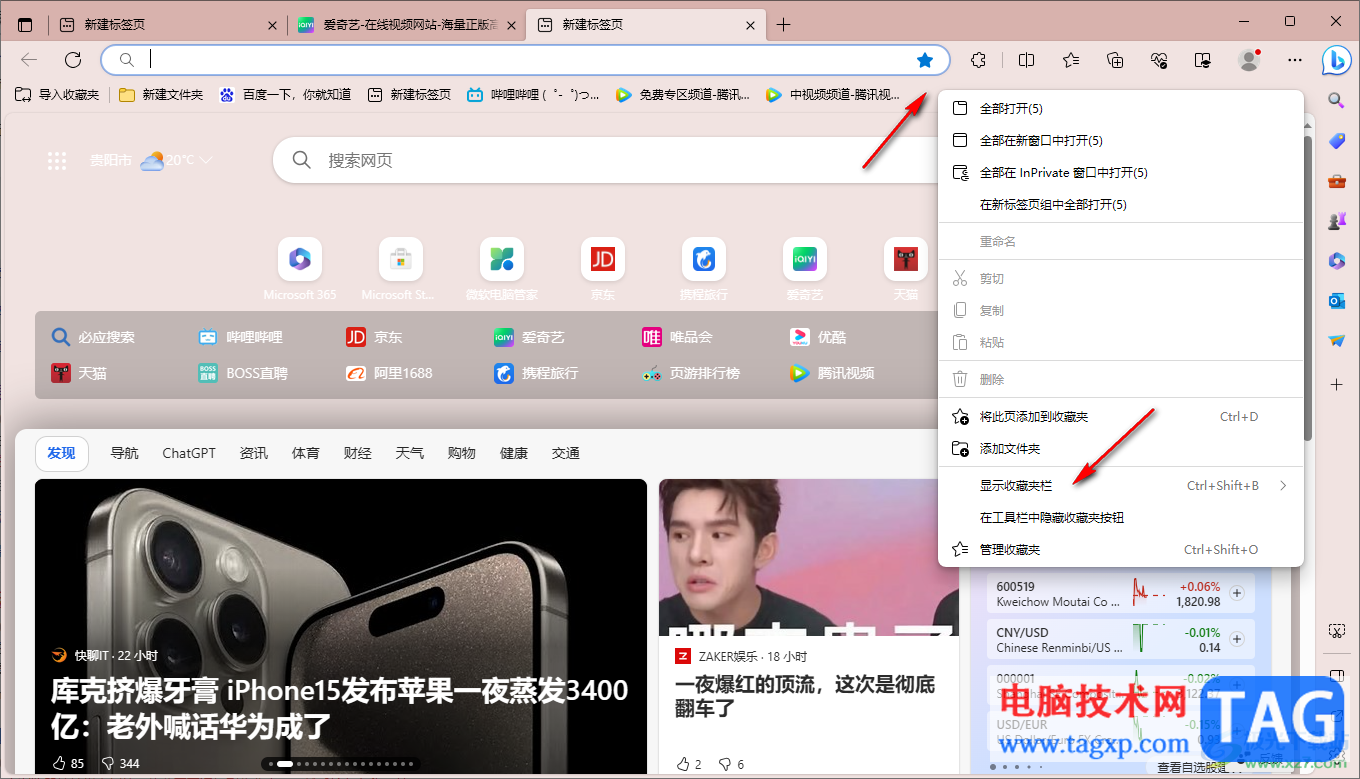Click the page vertical scrollbar
Viewport: 1360px width, 779px height.
(1310, 290)
